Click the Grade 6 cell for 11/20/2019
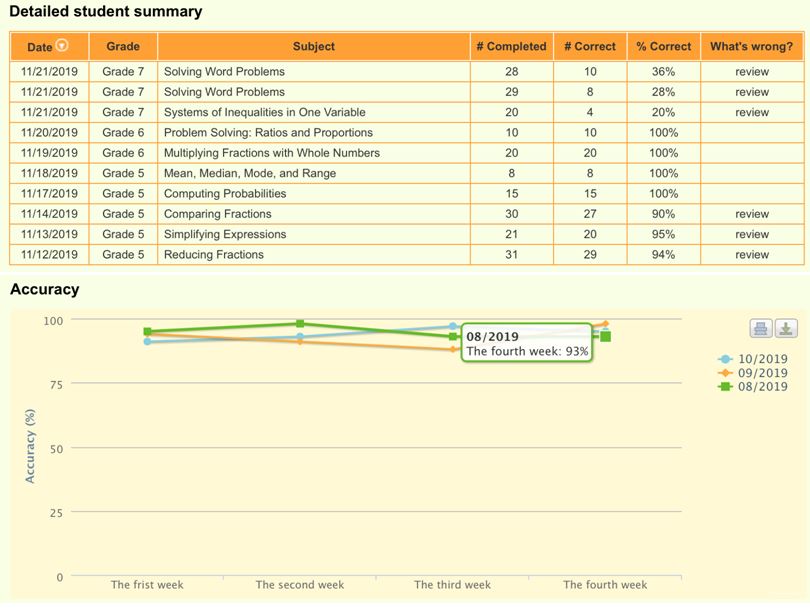 [123, 133]
